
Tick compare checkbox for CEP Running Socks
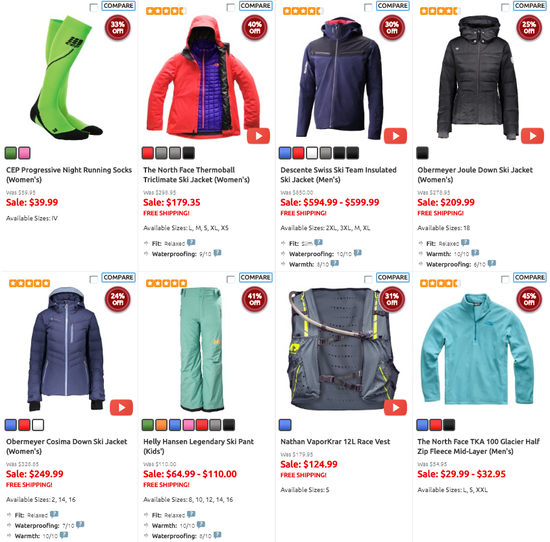coord(94,7)
